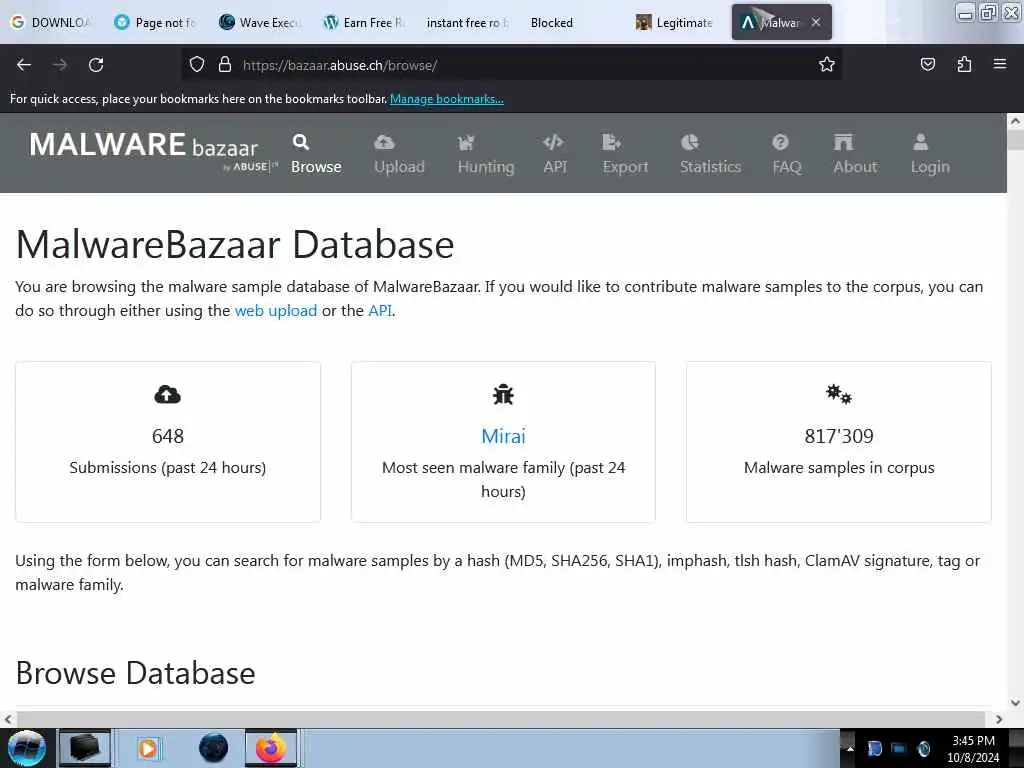Open the Browse search icon in navbar
This screenshot has height=768, width=1024.
pyautogui.click(x=300, y=142)
